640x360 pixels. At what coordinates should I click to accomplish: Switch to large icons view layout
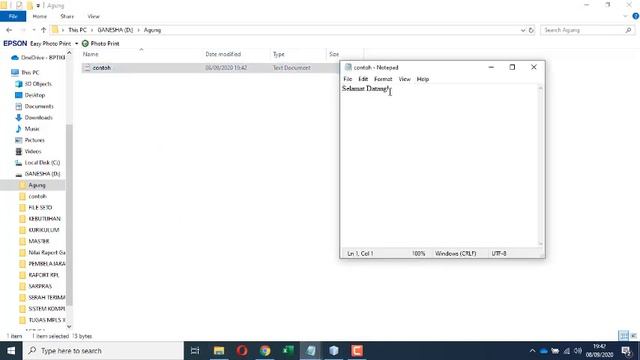click(x=633, y=336)
